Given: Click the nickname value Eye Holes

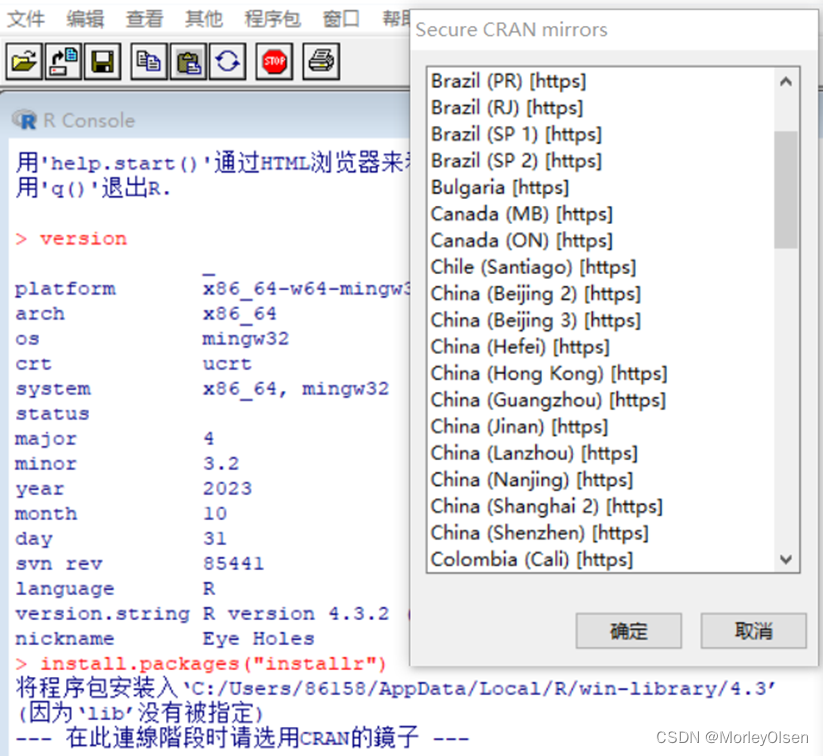Looking at the screenshot, I should pyautogui.click(x=258, y=639).
